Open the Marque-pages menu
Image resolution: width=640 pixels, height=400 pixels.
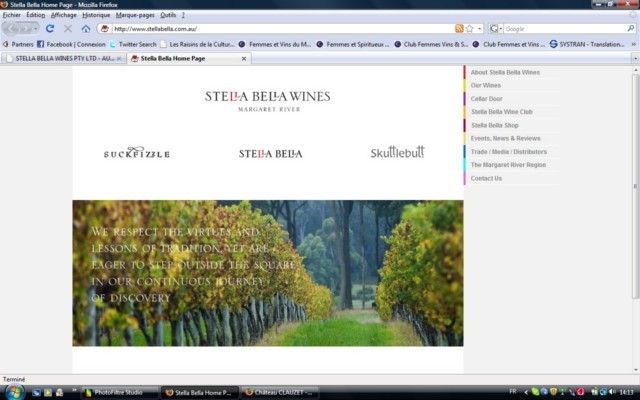point(135,15)
